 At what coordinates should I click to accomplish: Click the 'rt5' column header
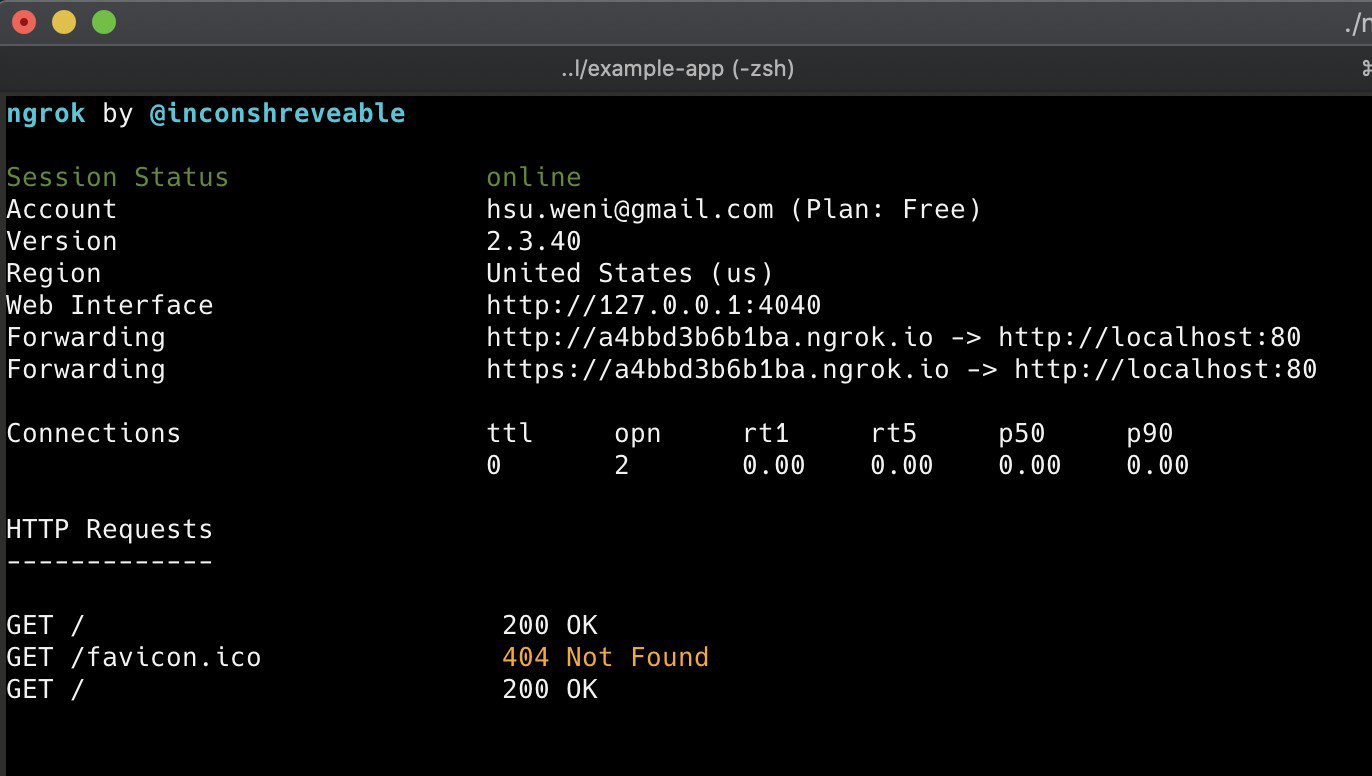pyautogui.click(x=894, y=433)
